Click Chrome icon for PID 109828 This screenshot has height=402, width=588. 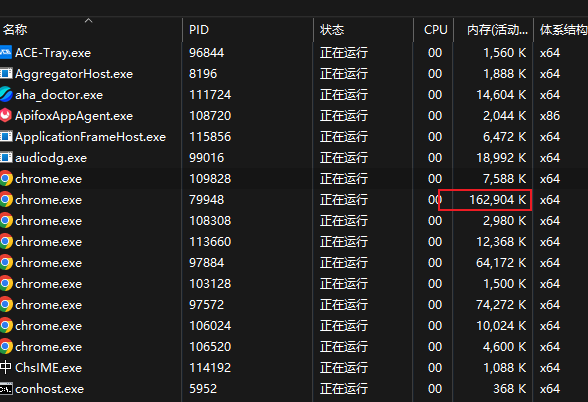[x=6, y=178]
